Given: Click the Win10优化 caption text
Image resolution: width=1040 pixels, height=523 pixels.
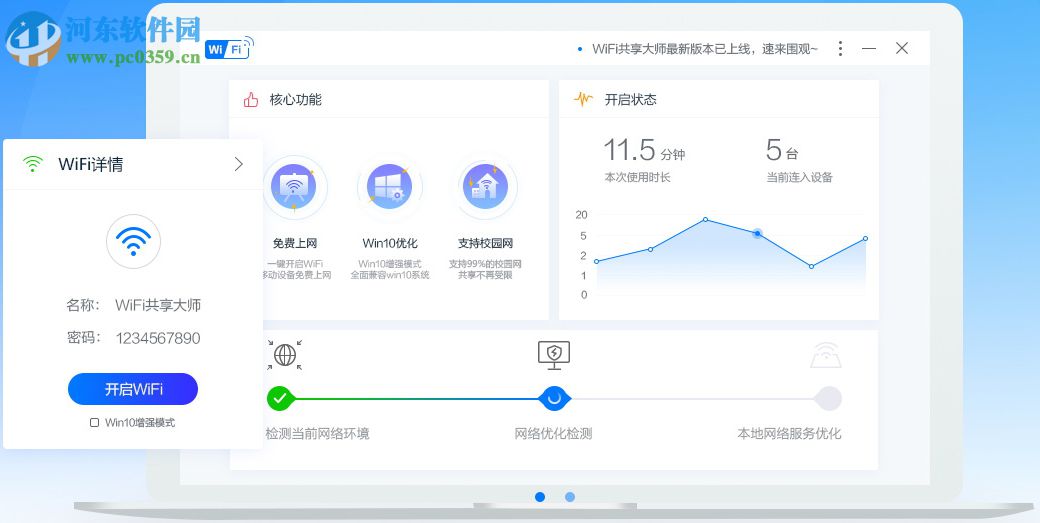Looking at the screenshot, I should click(390, 243).
